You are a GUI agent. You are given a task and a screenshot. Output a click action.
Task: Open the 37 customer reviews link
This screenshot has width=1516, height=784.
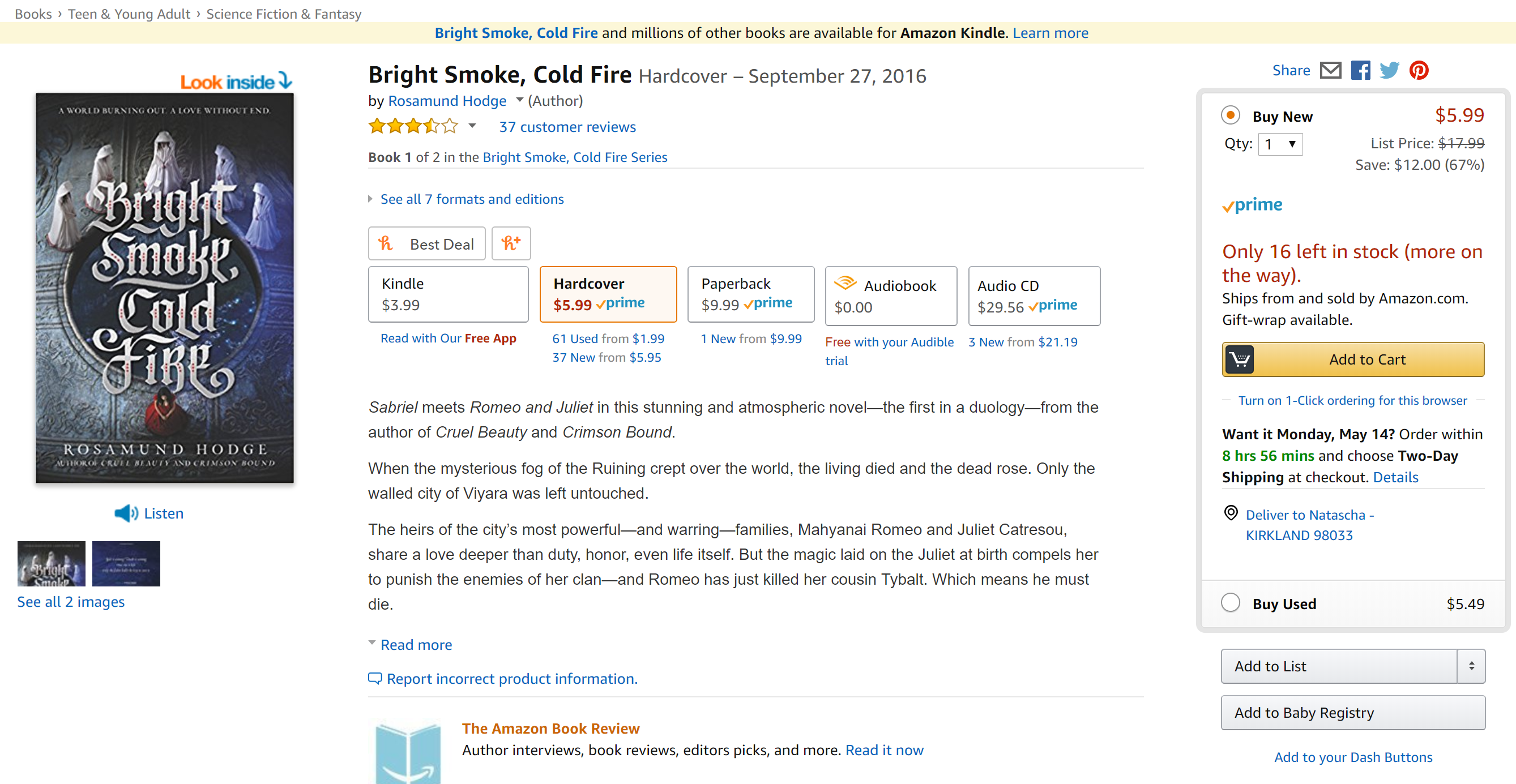[x=567, y=126]
